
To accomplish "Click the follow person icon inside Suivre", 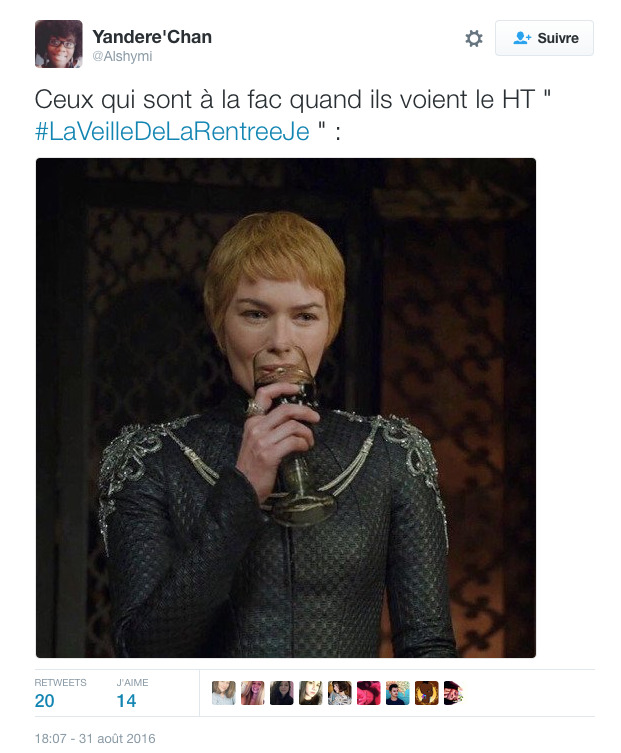I will coord(522,38).
